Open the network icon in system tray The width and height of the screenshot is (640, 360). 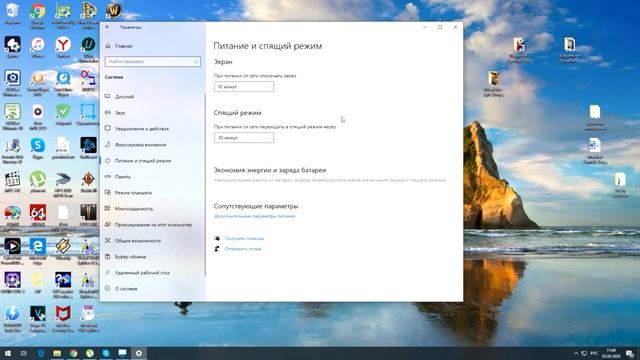(x=584, y=353)
